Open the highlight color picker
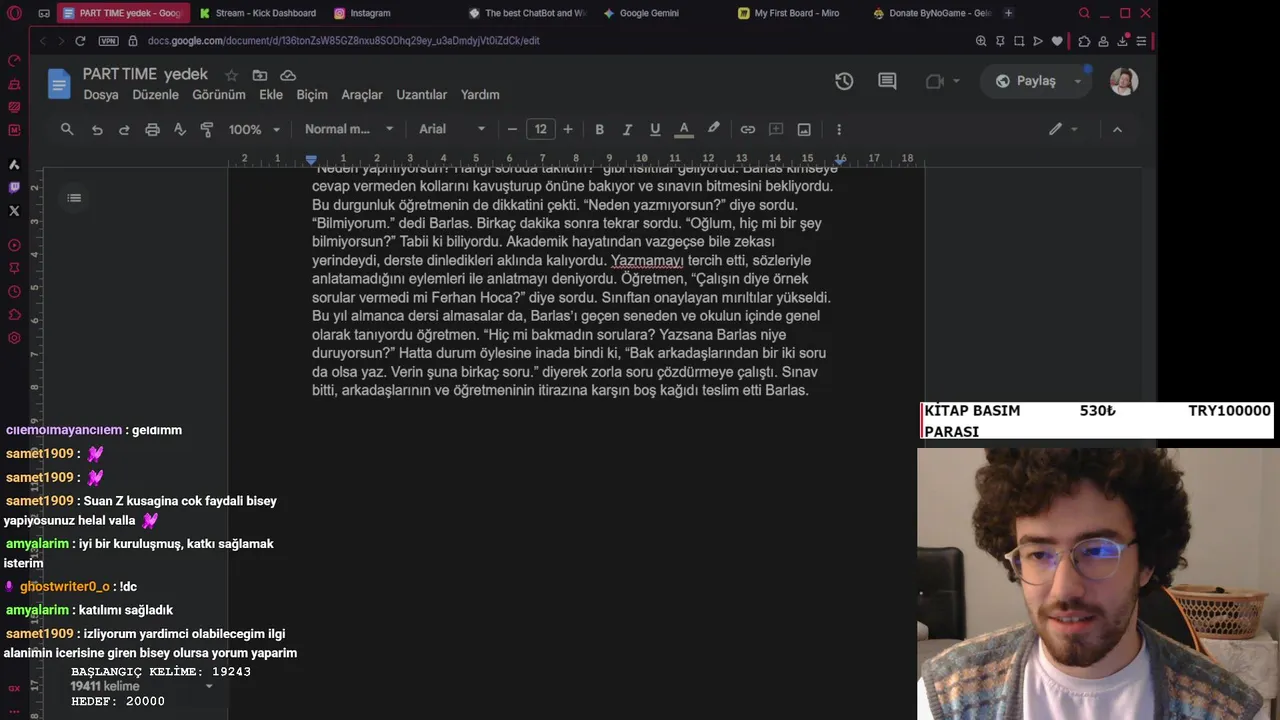Screen dimensions: 1280x720 tap(713, 129)
